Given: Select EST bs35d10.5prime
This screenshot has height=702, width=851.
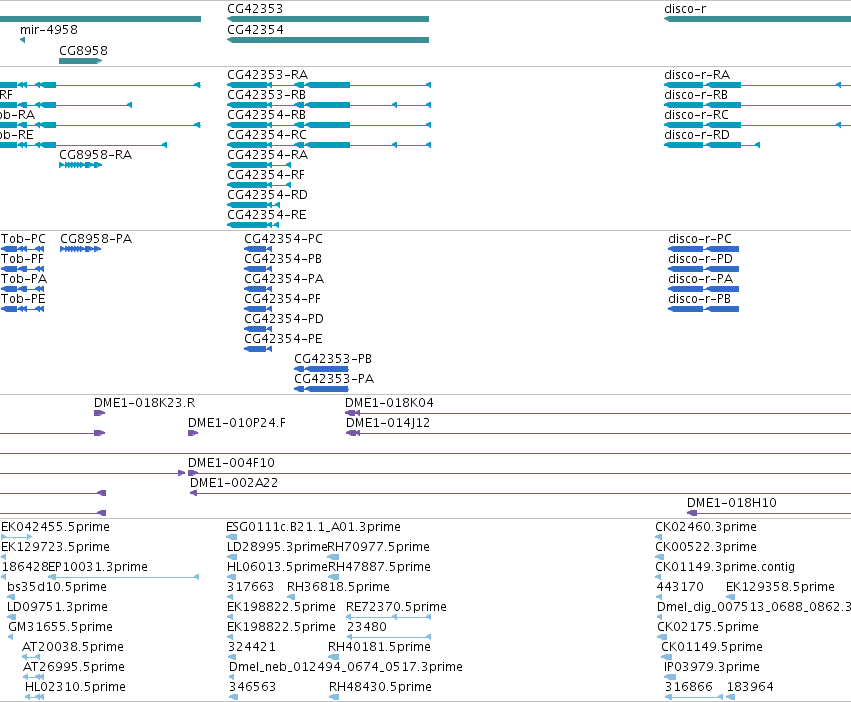Looking at the screenshot, I should click(57, 587).
